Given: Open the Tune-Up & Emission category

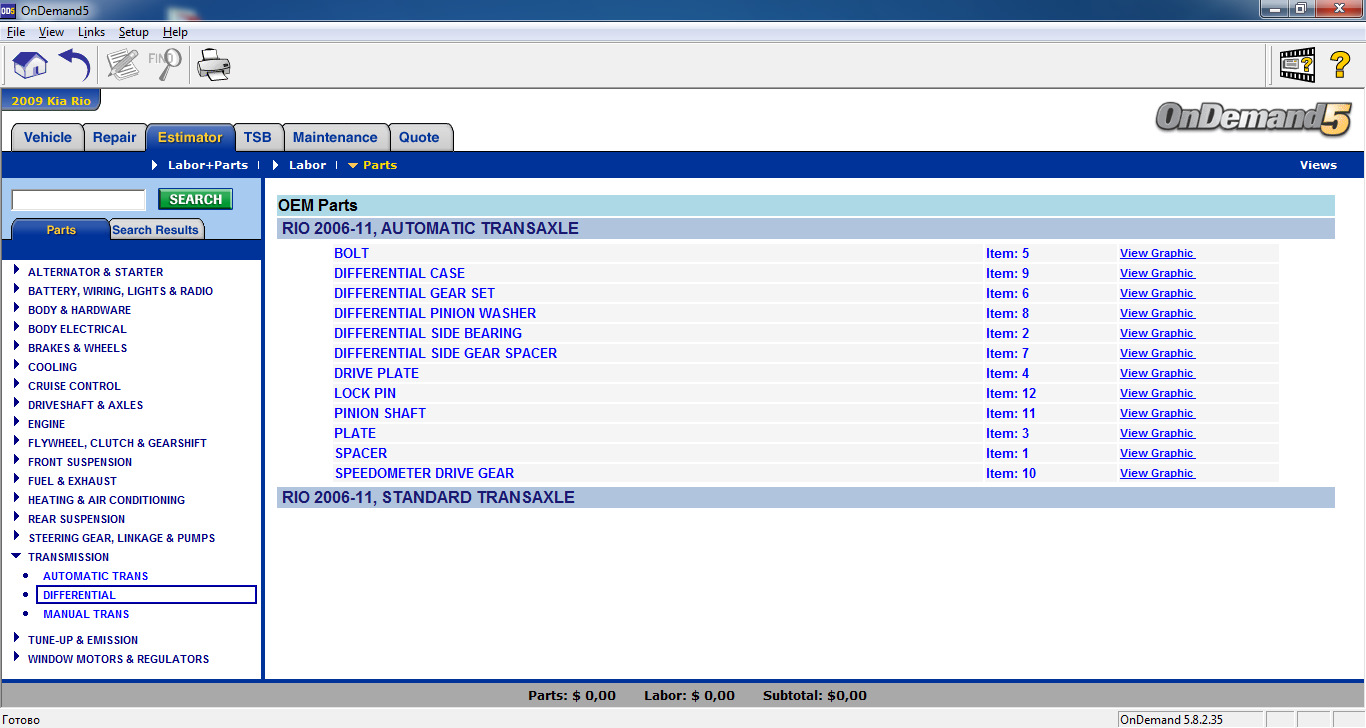Looking at the screenshot, I should point(83,640).
